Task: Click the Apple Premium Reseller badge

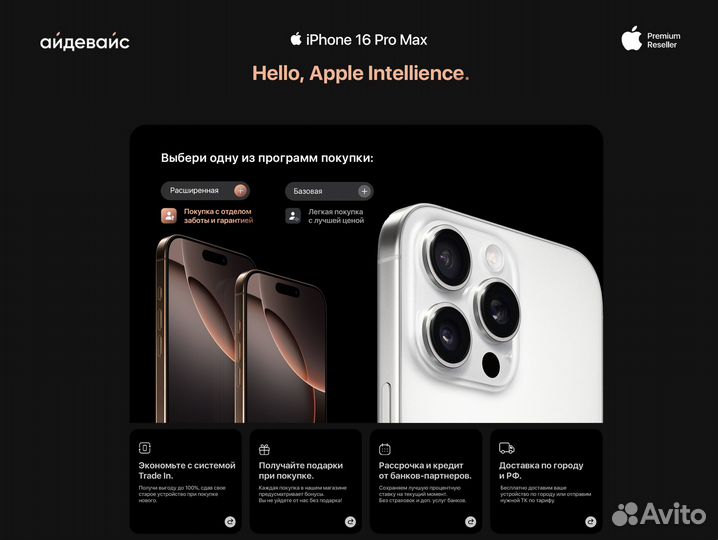Action: [651, 38]
